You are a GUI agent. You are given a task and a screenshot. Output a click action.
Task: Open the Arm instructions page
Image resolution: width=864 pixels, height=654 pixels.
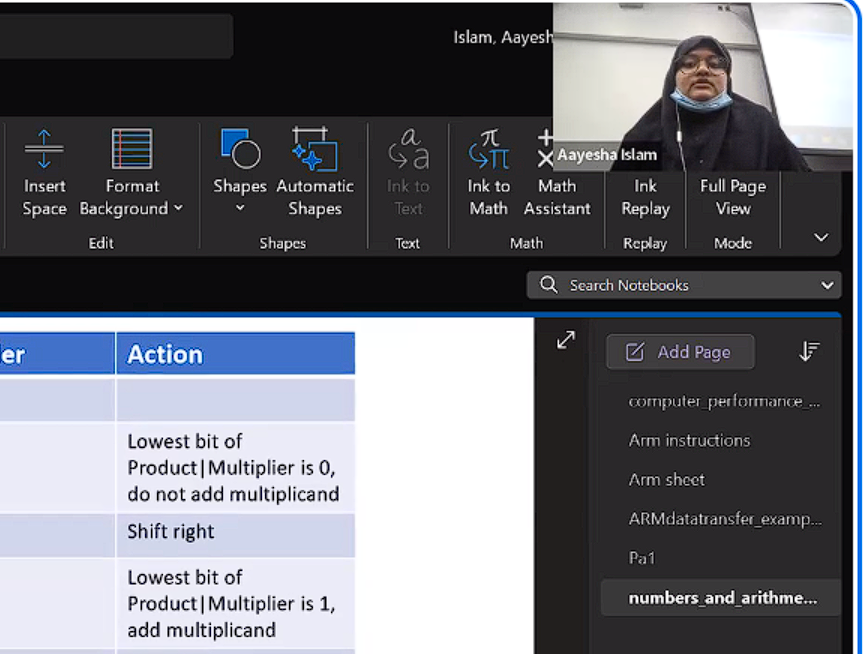tap(689, 440)
